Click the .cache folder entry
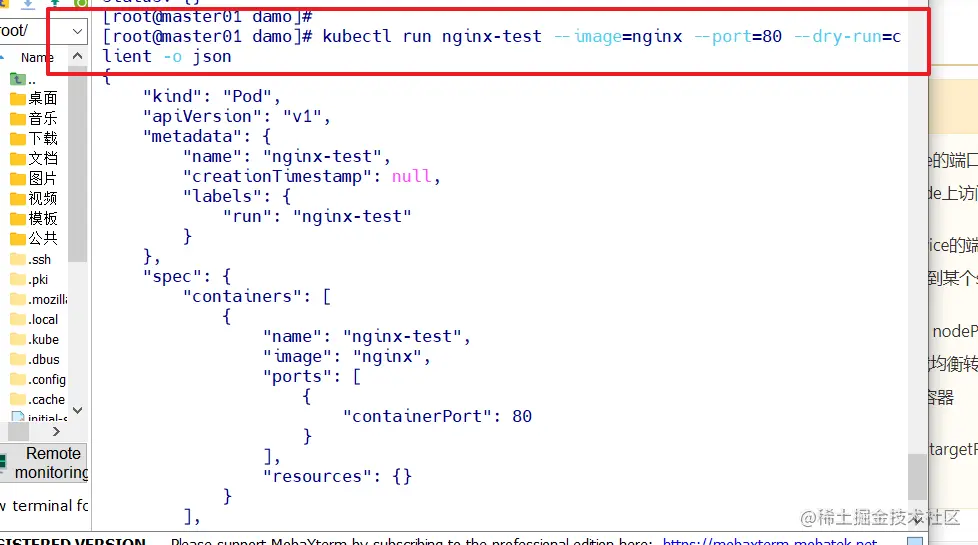Screen dimensions: 978x545 click(37, 399)
